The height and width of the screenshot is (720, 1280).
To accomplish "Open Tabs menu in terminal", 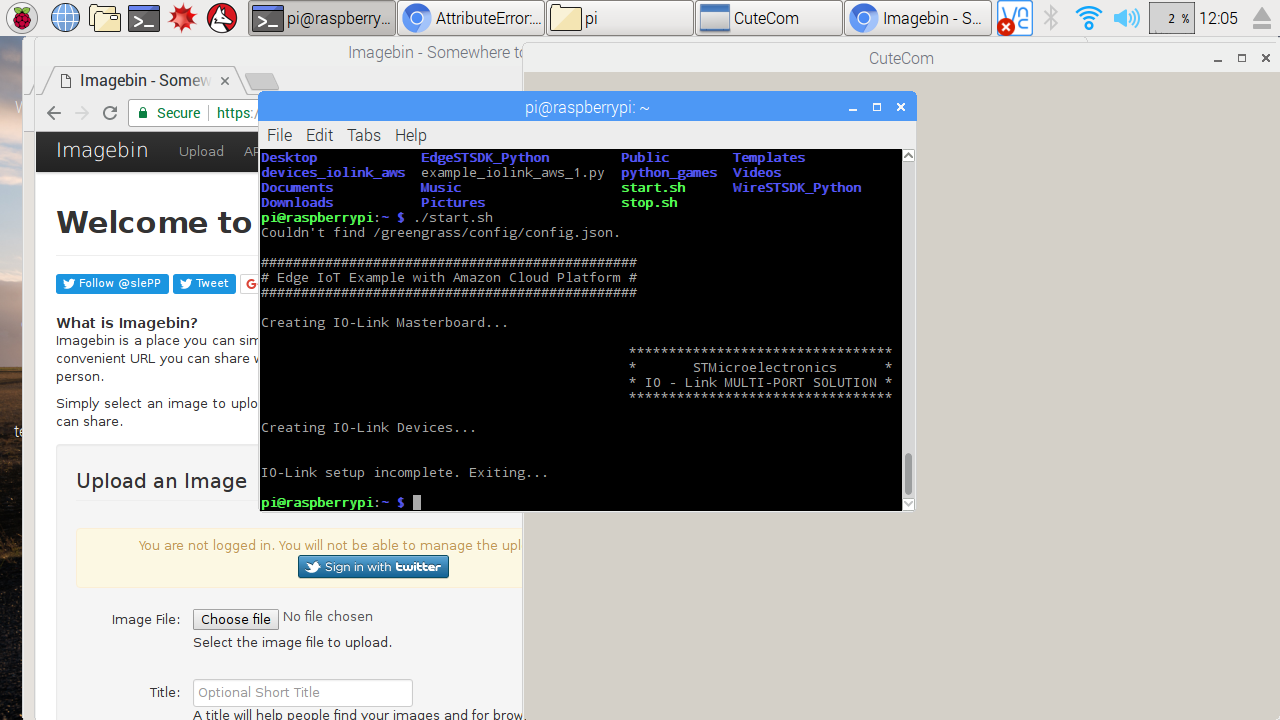I will point(364,135).
